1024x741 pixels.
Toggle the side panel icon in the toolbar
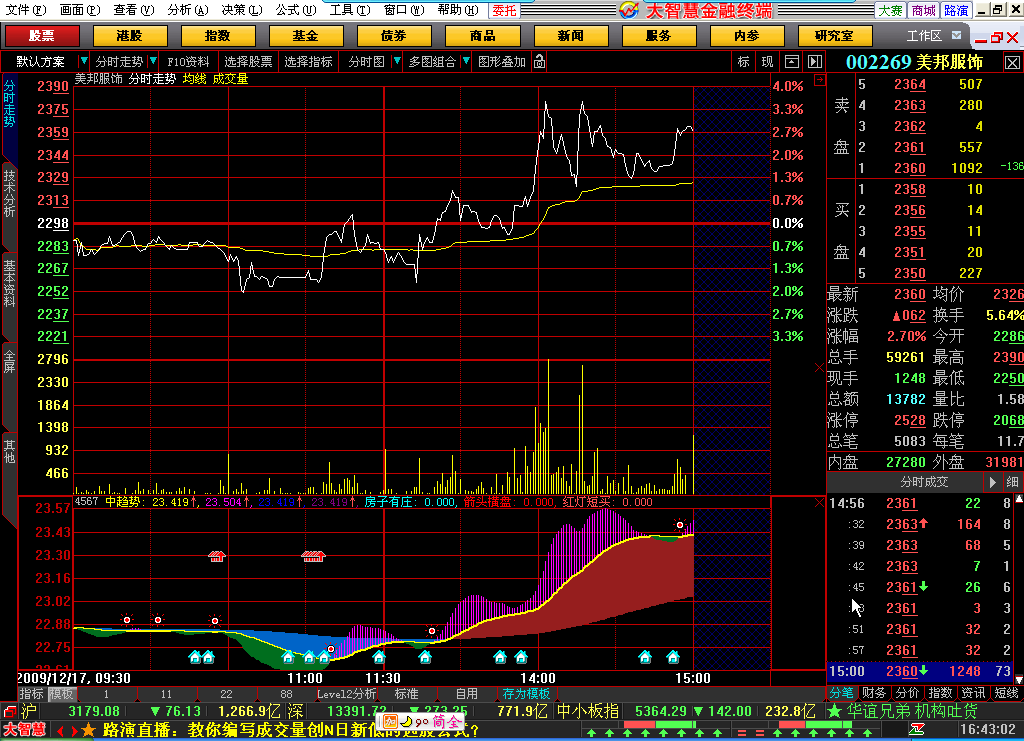815,61
